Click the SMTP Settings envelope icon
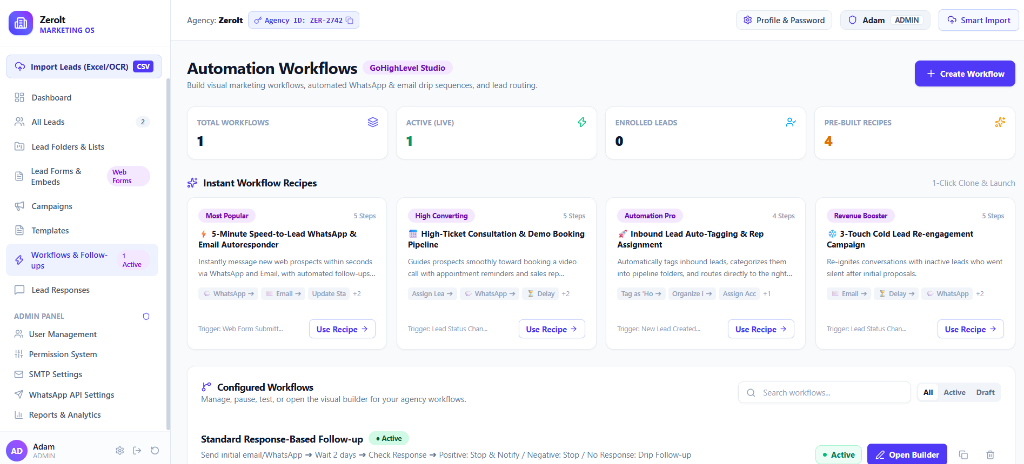 (x=18, y=374)
